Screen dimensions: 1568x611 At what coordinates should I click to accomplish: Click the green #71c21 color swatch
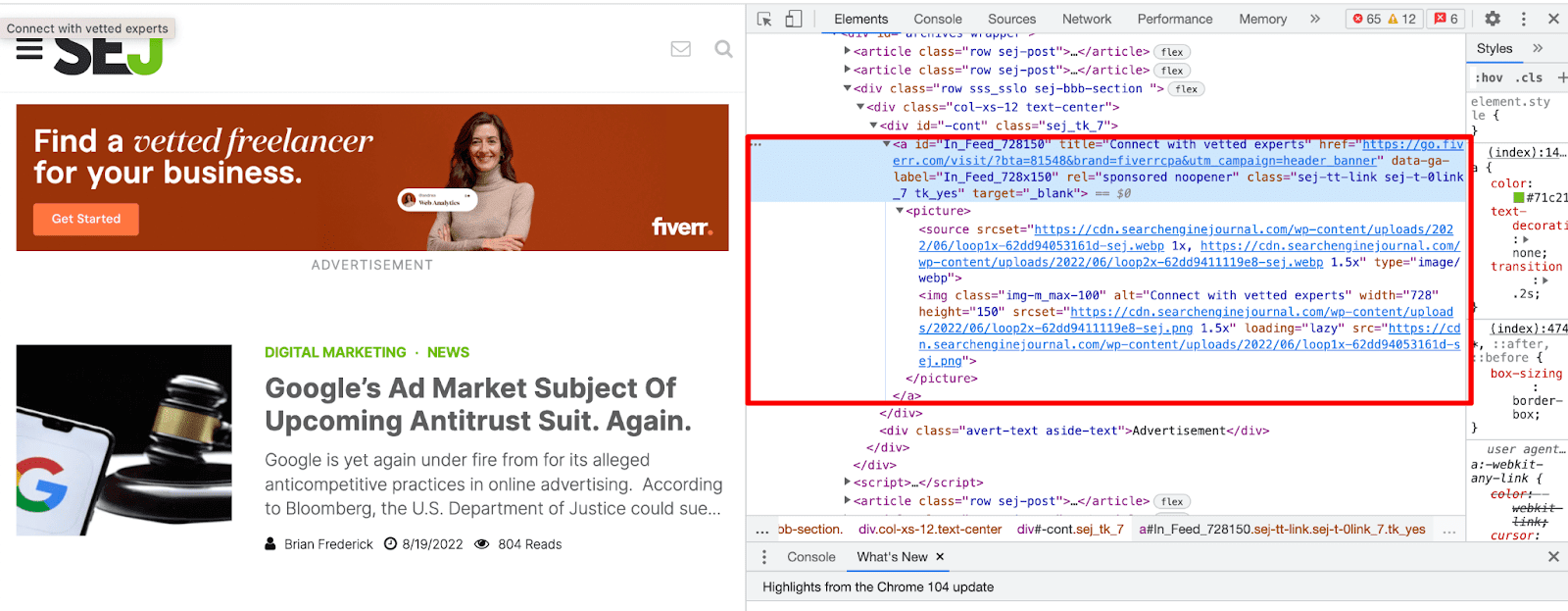point(1519,198)
